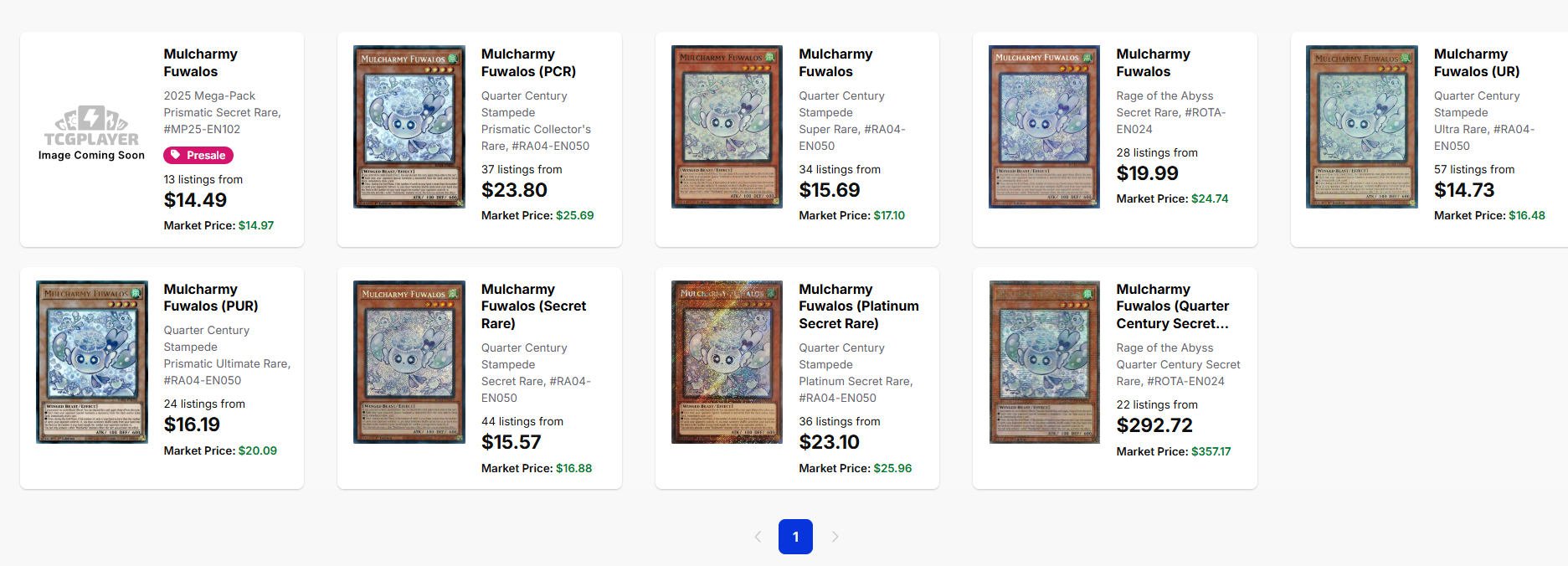Click the Mulcharmy Fuwalos (UR) title
Viewport: 1568px width, 566px height.
click(1476, 63)
